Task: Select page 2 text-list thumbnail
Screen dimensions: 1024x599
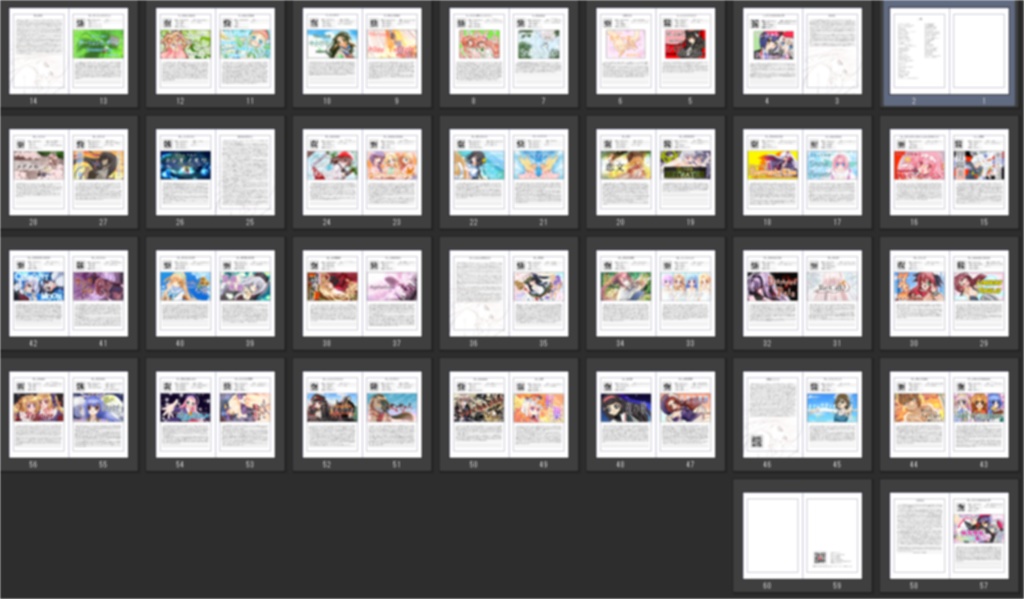Action: pyautogui.click(x=920, y=51)
